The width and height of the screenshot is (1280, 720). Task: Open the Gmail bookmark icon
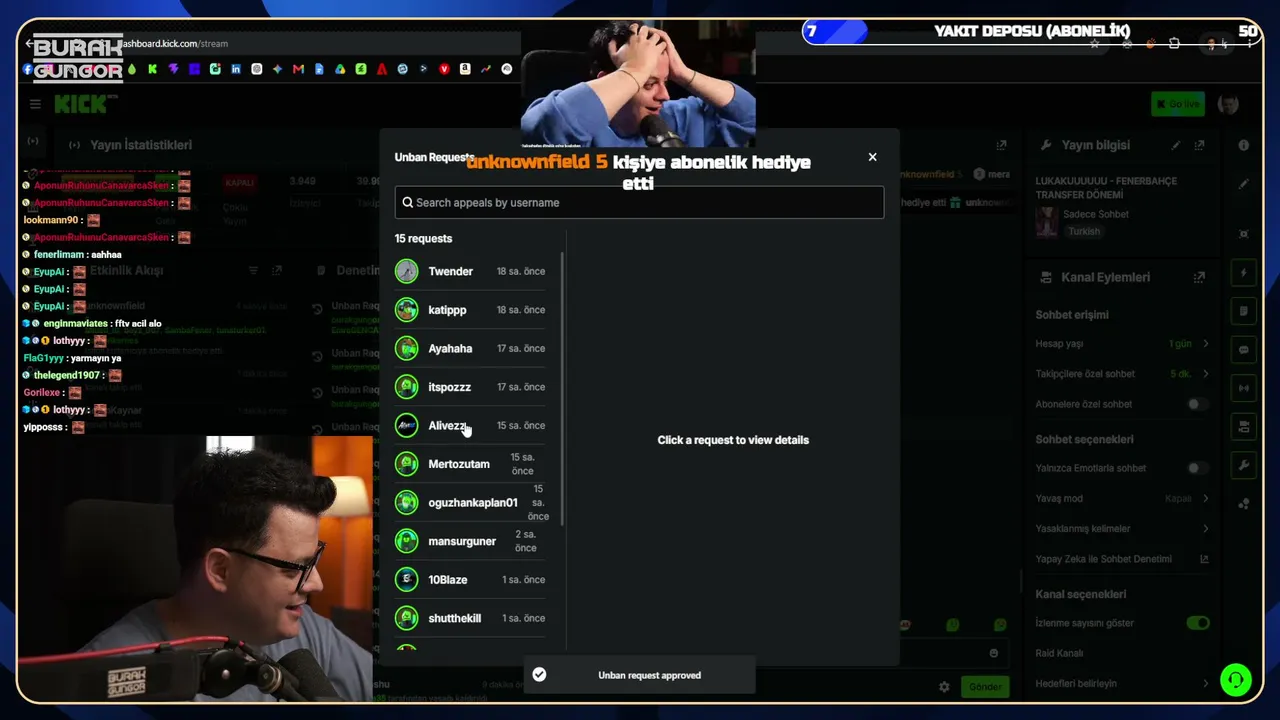pyautogui.click(x=298, y=69)
